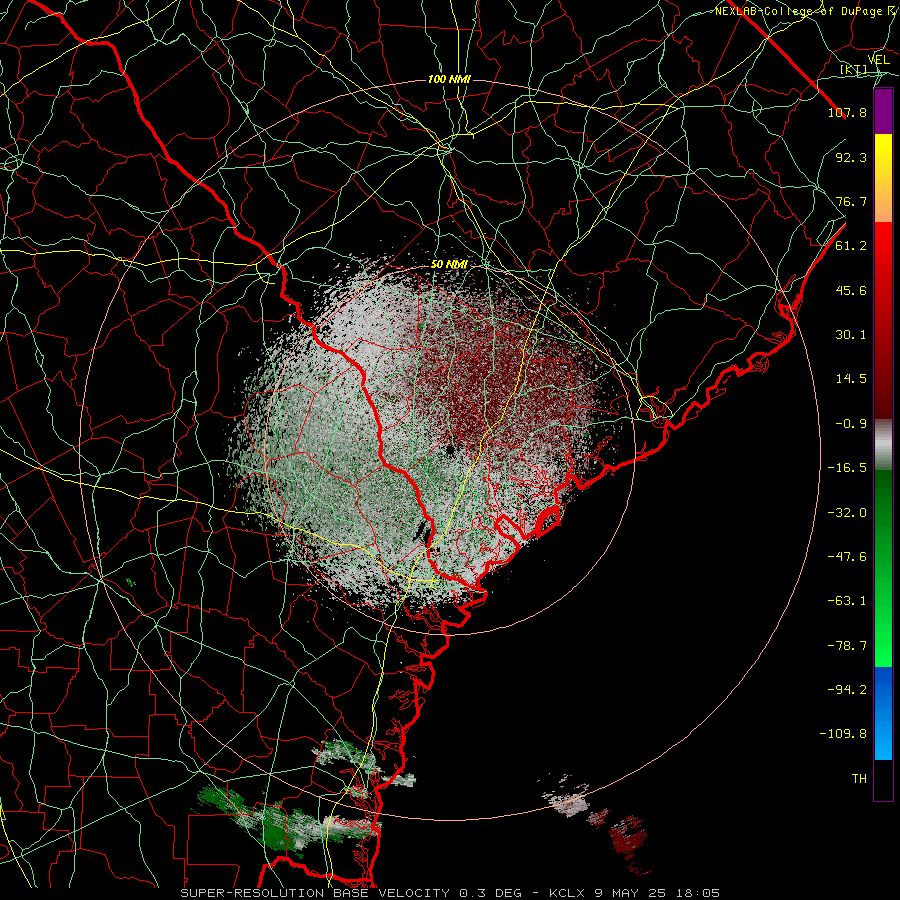Image resolution: width=900 pixels, height=900 pixels.
Task: Pick the purple segment of the color bar
Action: click(x=883, y=112)
